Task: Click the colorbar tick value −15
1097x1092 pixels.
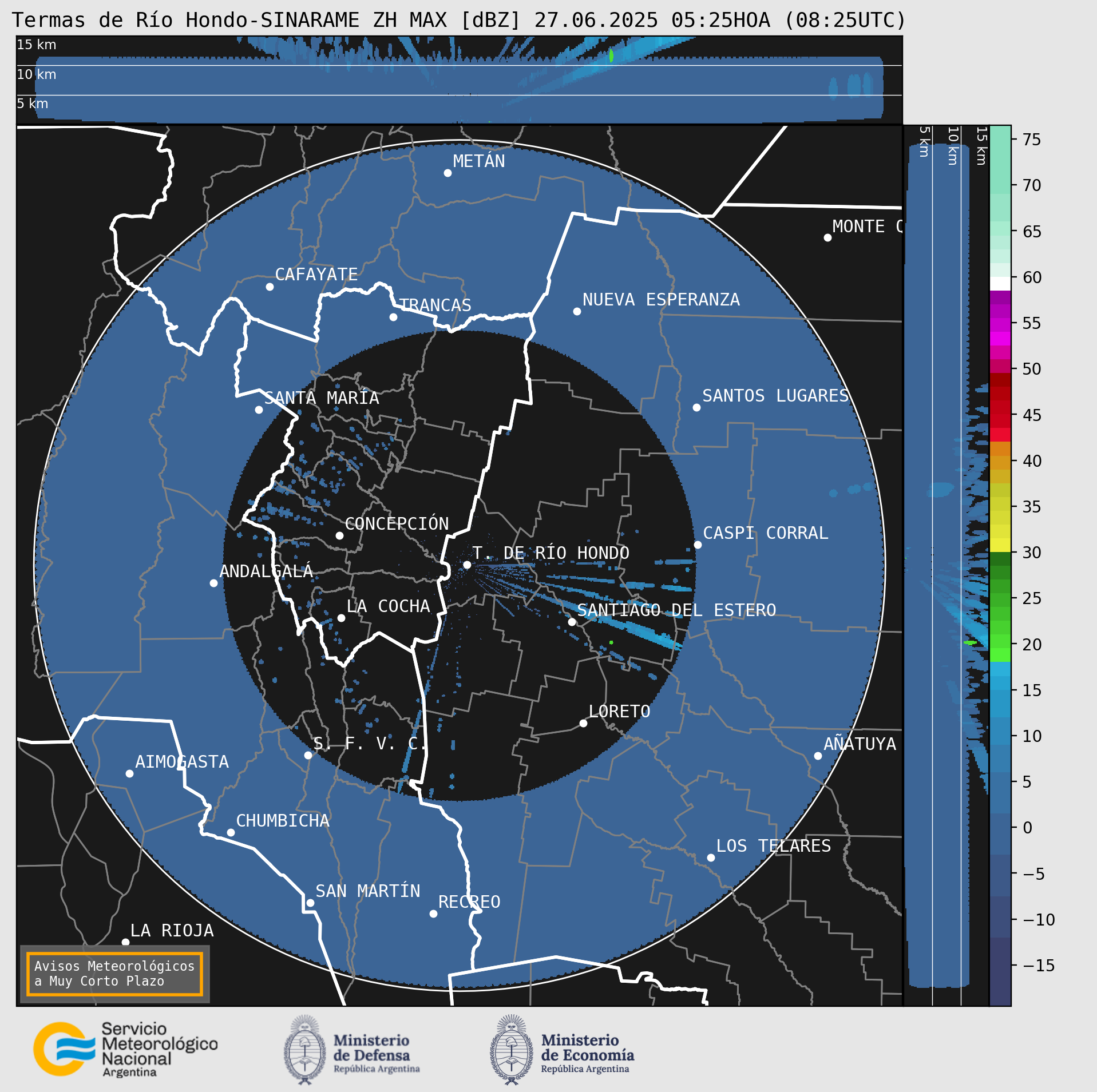Action: pyautogui.click(x=1039, y=966)
